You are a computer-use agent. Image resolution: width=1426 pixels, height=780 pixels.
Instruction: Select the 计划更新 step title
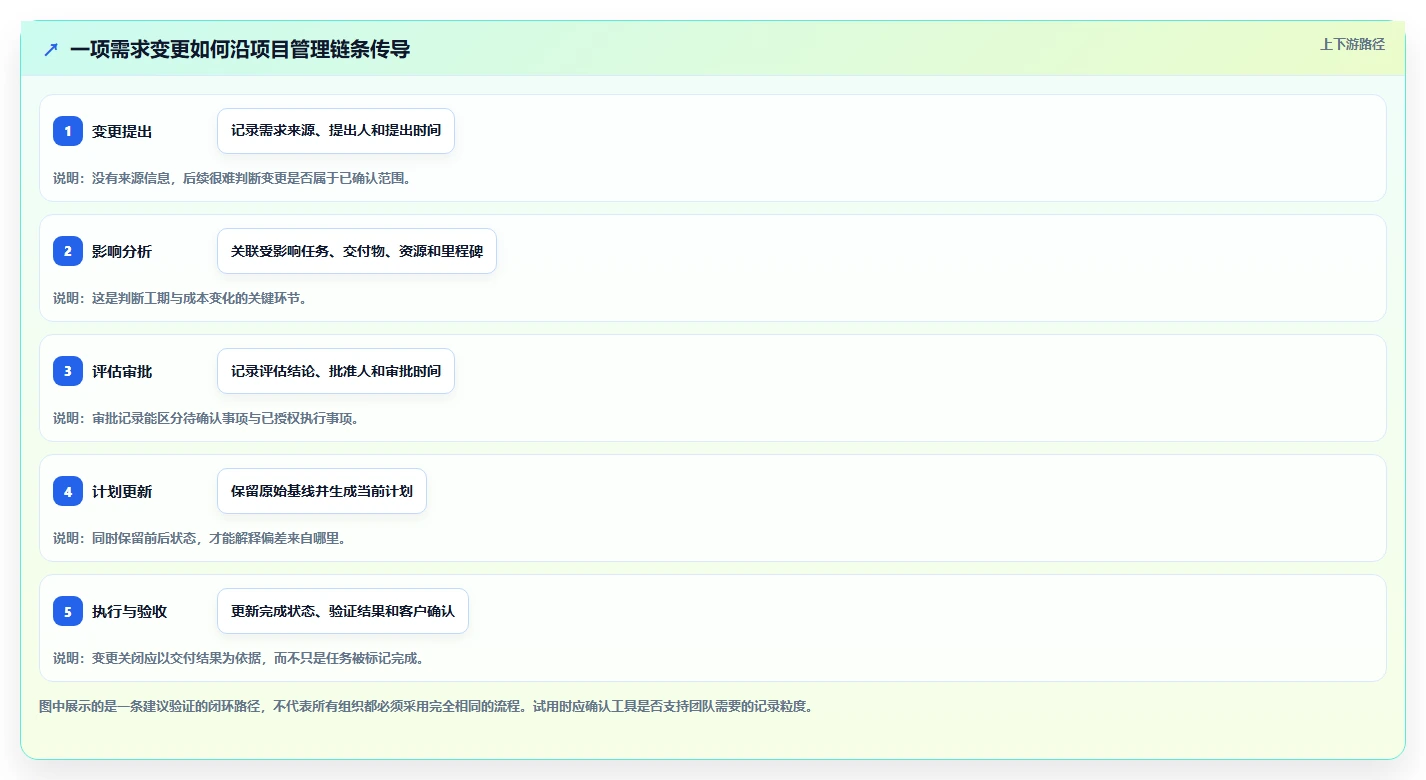coord(122,492)
